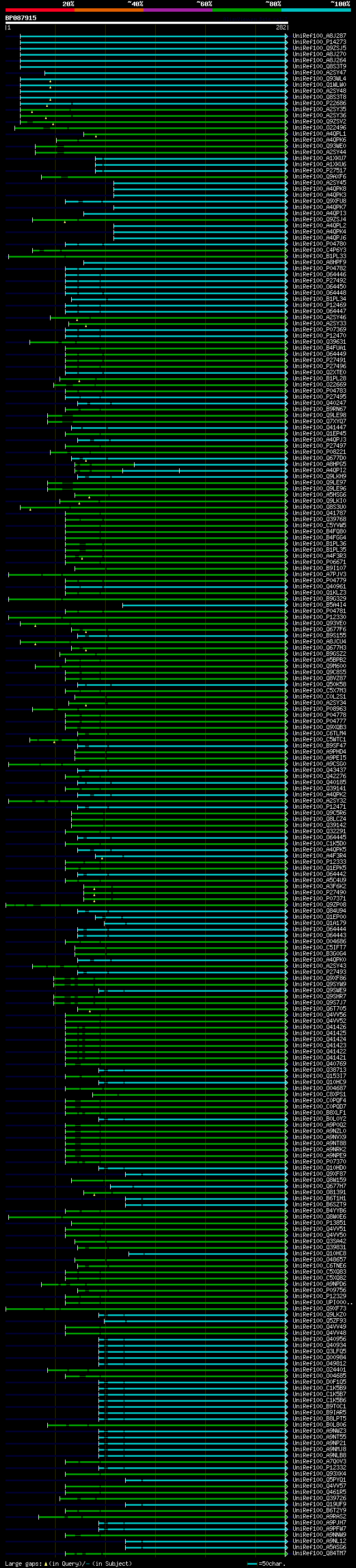Click alignment bar for UniRef100_P14273
356x1568 pixels.
(154, 42)
